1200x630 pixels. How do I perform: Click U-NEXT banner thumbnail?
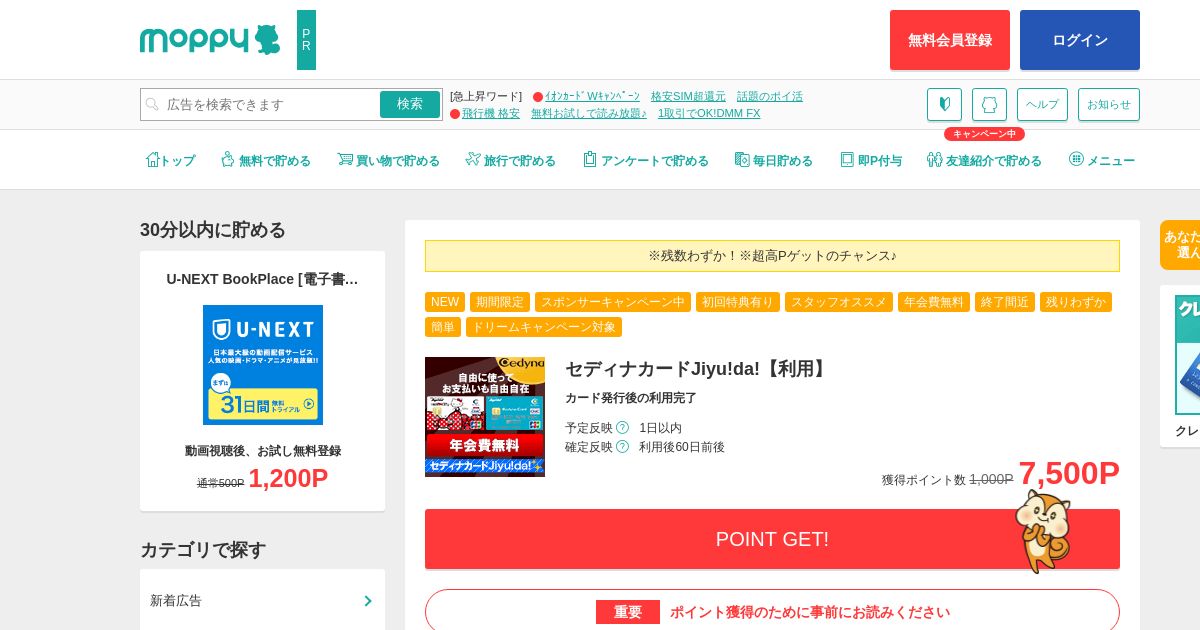click(x=263, y=365)
